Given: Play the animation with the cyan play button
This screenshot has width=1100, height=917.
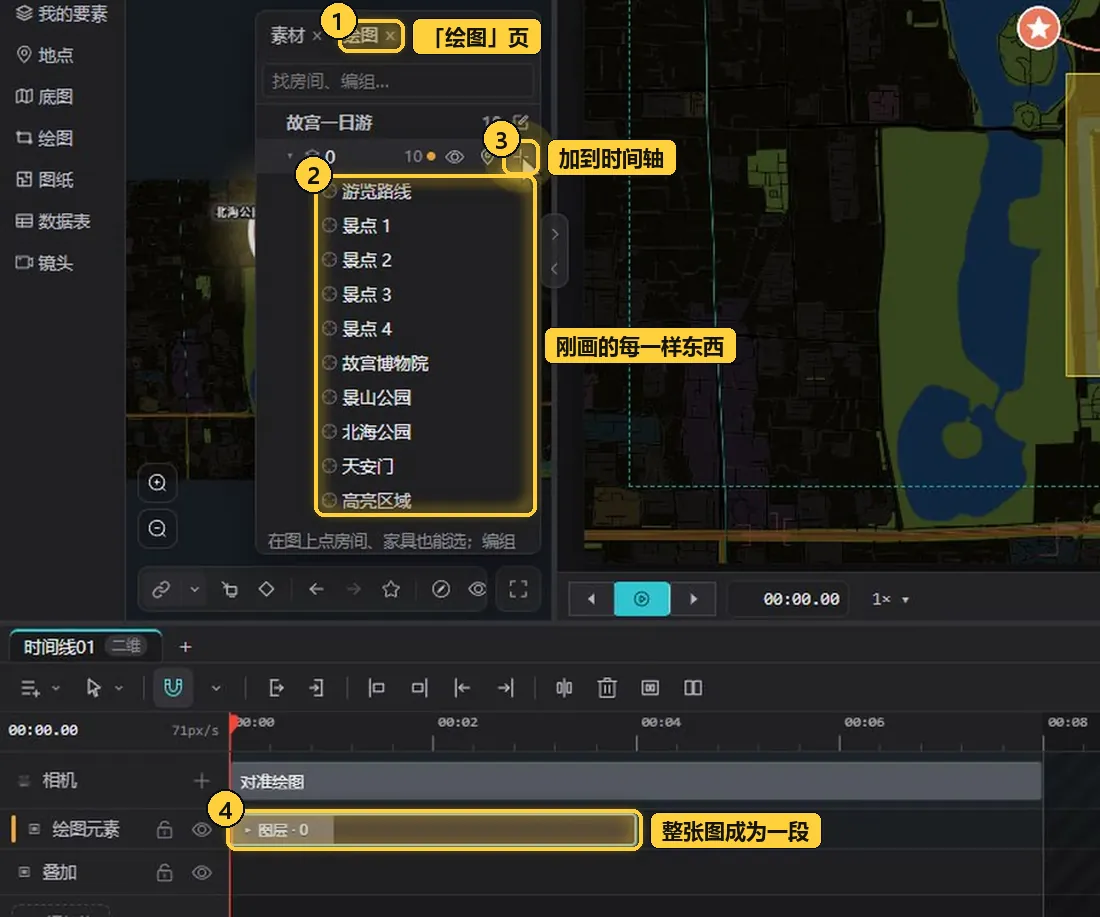Looking at the screenshot, I should click(642, 599).
